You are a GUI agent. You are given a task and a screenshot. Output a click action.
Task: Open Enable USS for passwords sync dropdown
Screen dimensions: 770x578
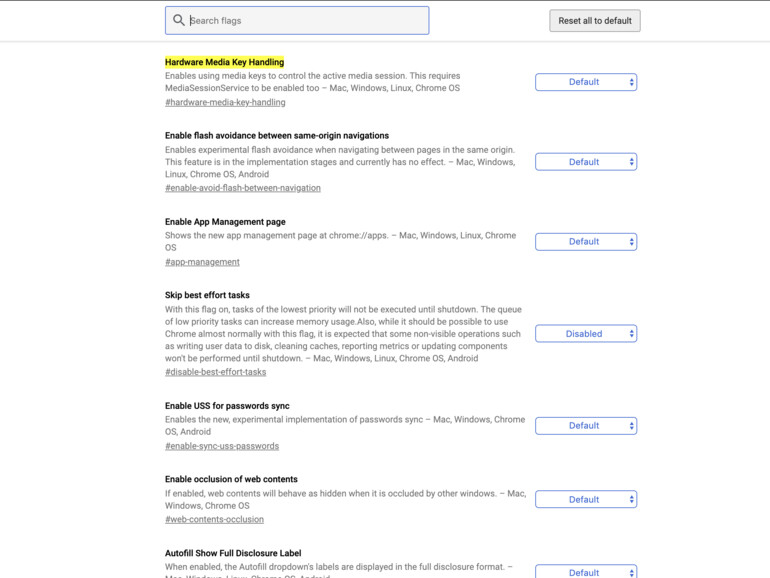click(x=586, y=426)
